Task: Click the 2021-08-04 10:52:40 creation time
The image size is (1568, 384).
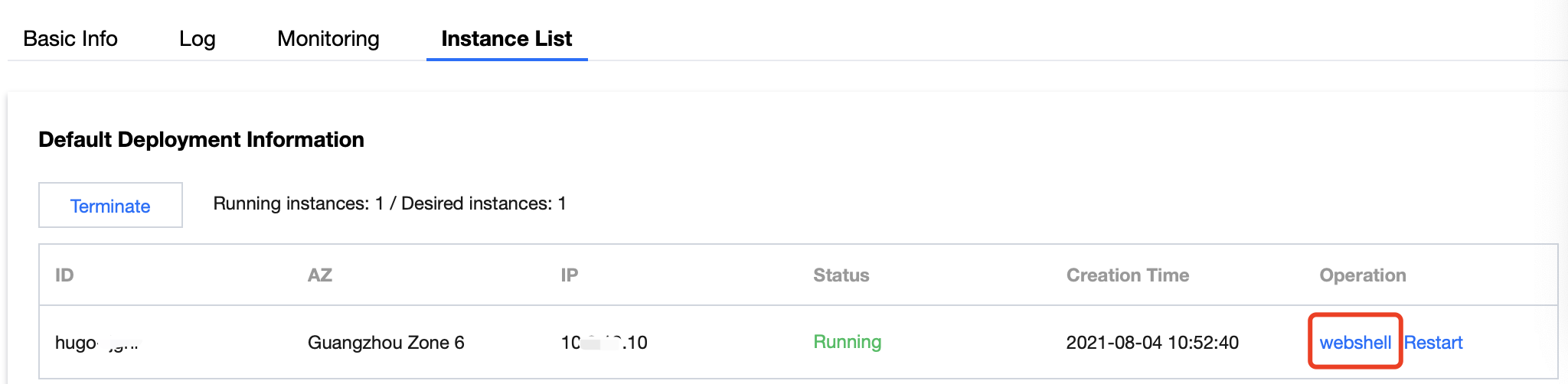Action: tap(1151, 342)
